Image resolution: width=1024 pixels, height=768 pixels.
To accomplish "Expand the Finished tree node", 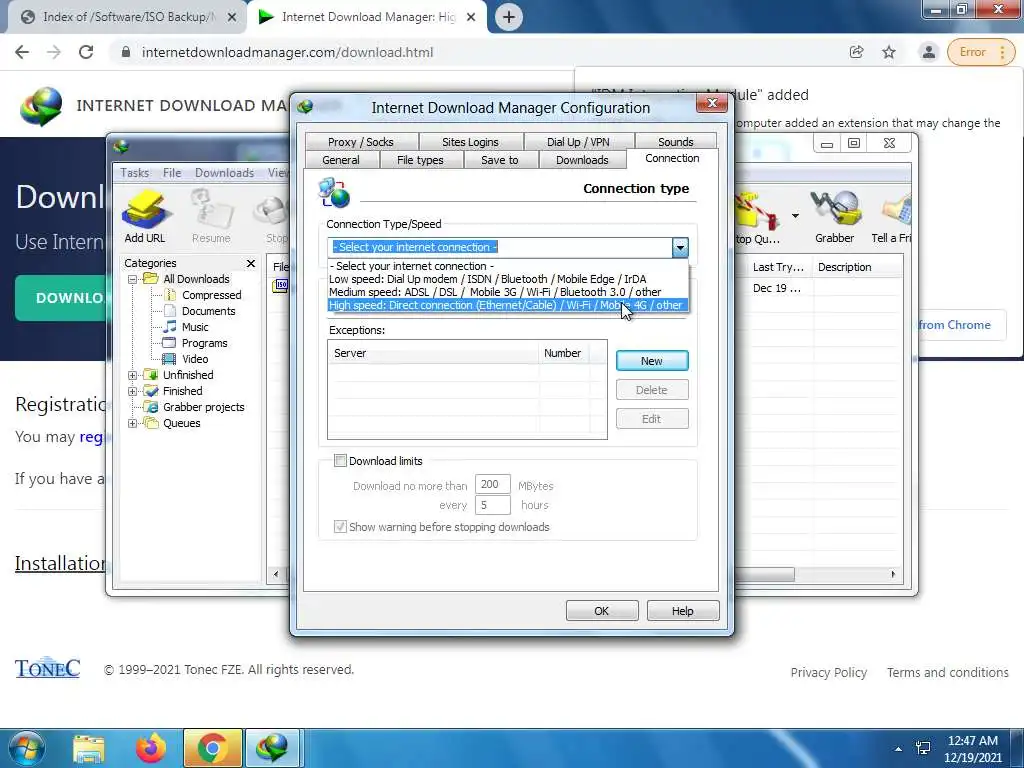I will [x=133, y=391].
